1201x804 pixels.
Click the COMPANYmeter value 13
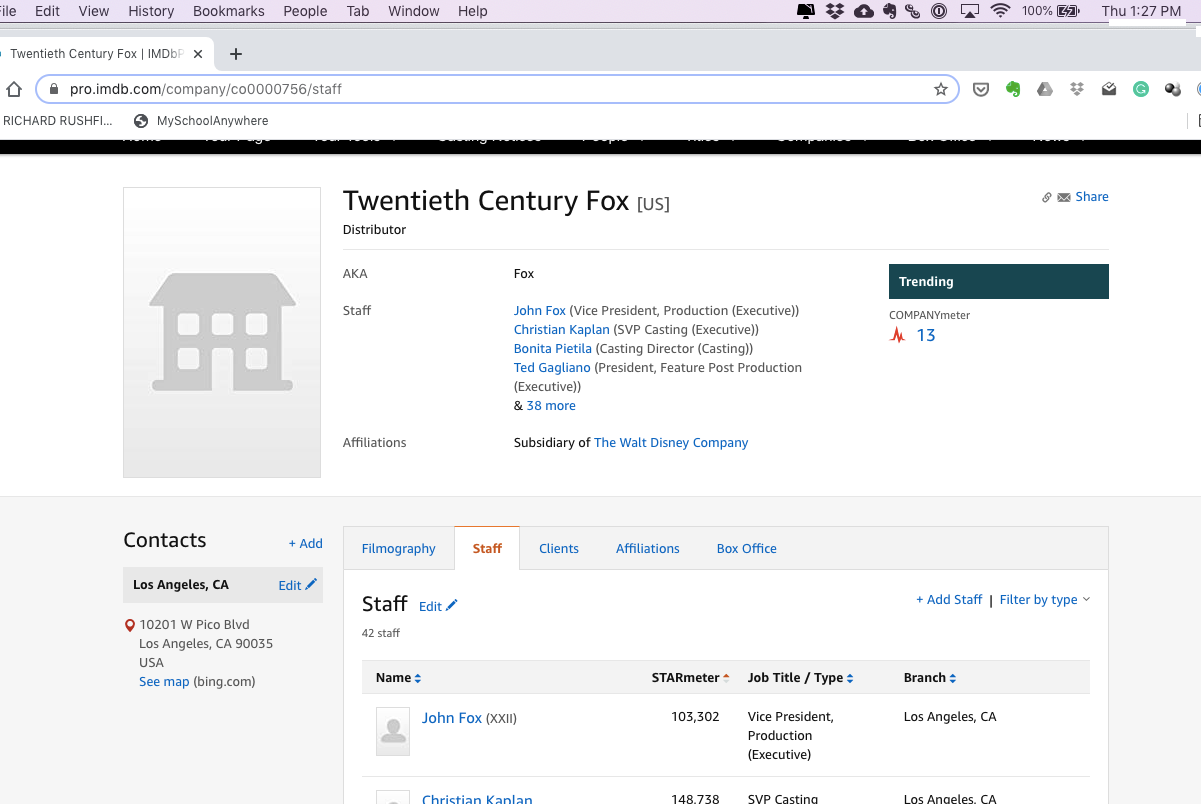click(x=926, y=335)
